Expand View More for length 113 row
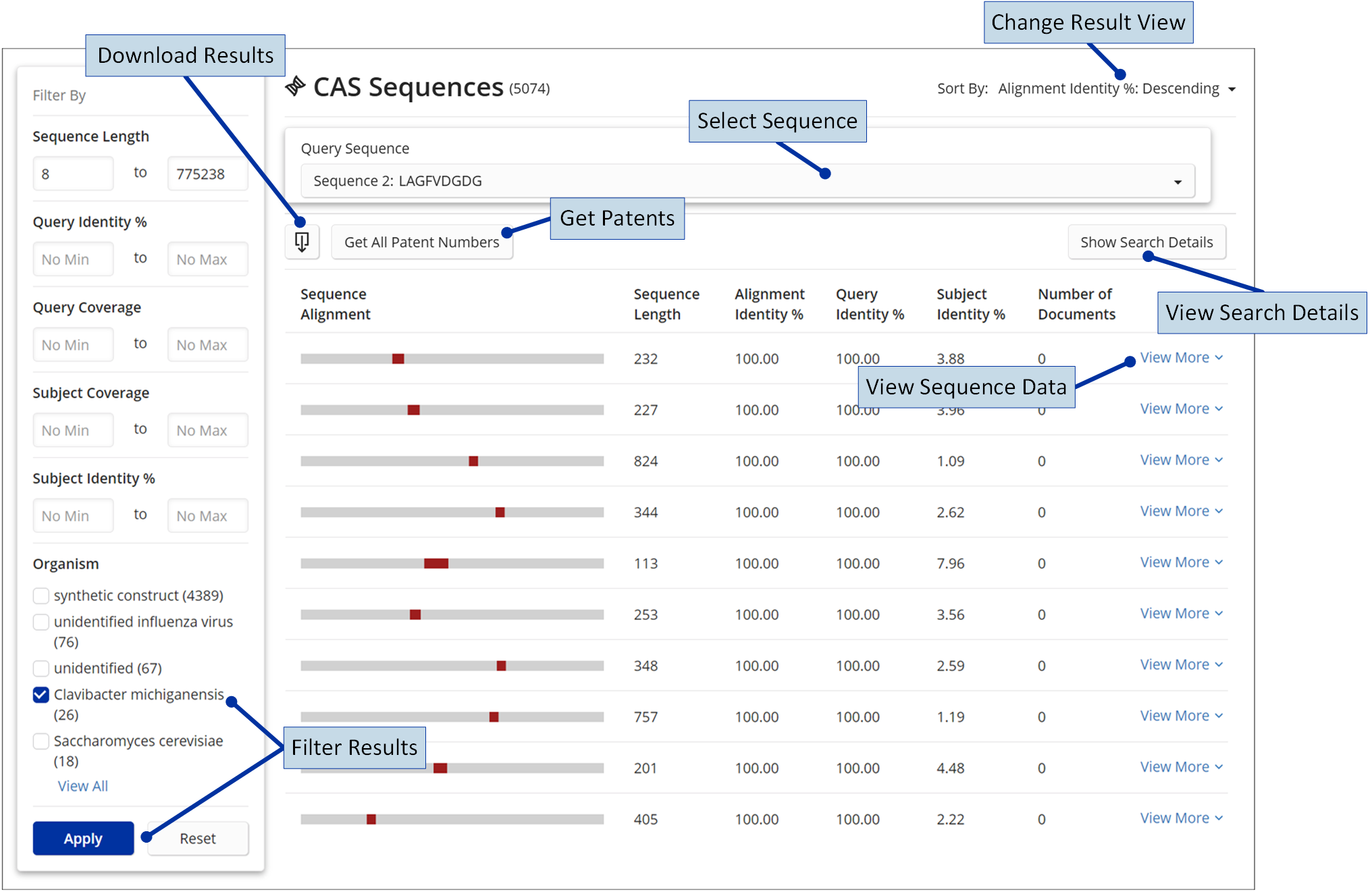 [x=1181, y=562]
